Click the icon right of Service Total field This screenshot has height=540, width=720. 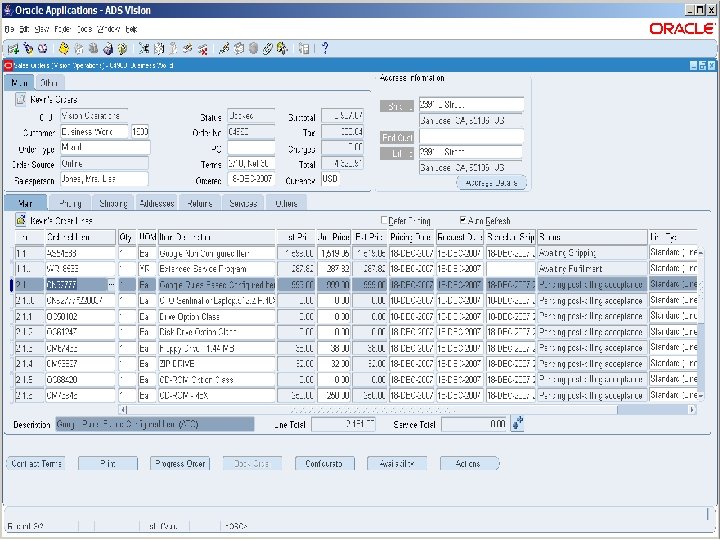point(518,423)
